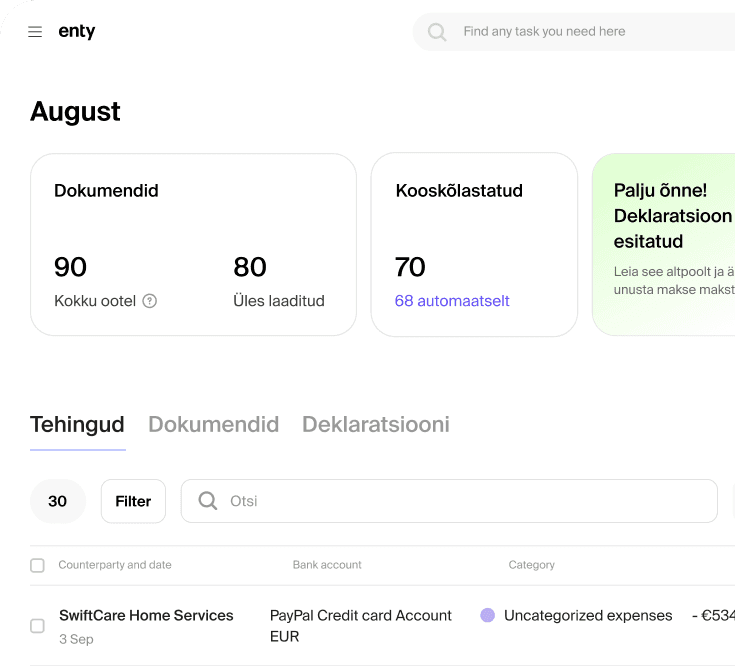Click the 'Counterparty and date' column header
735x666 pixels.
(x=115, y=565)
